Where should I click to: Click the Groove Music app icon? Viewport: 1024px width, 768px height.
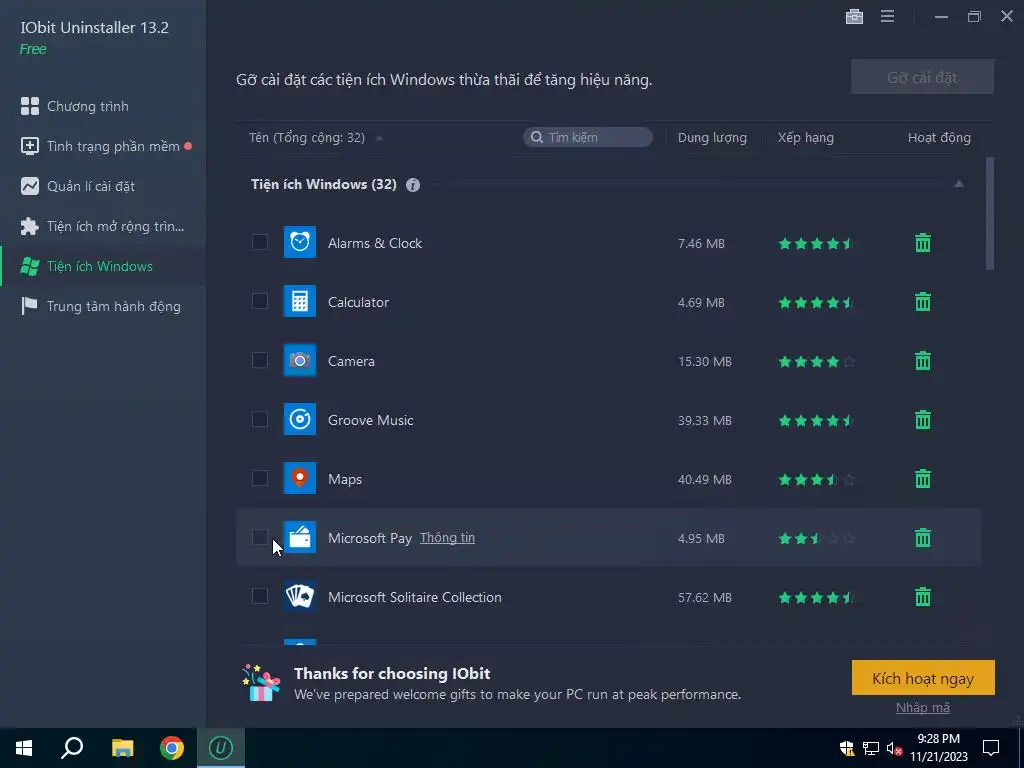300,419
